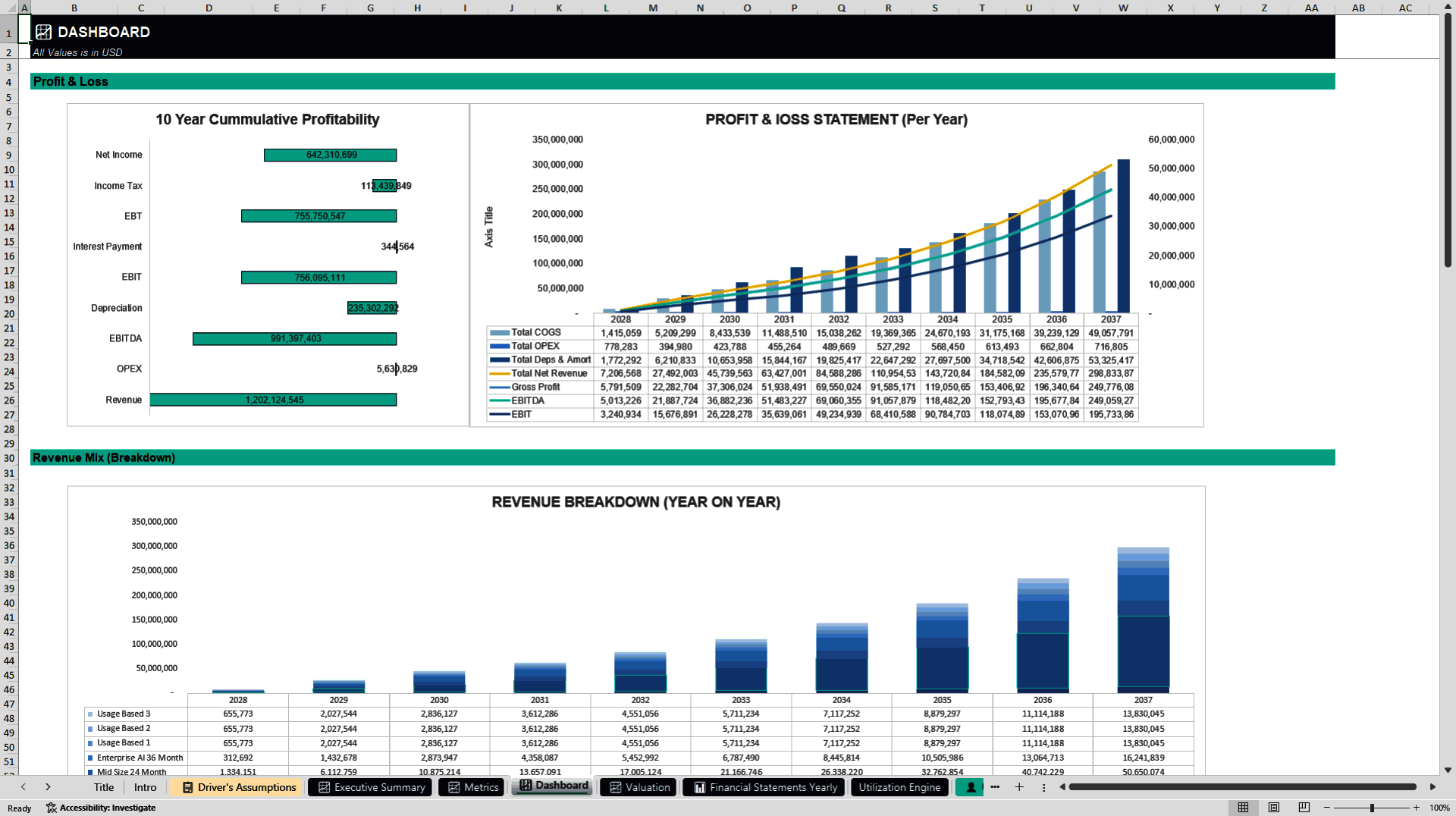Click horizontal scrollbar right arrow
Image resolution: width=1456 pixels, height=816 pixels.
click(1432, 787)
